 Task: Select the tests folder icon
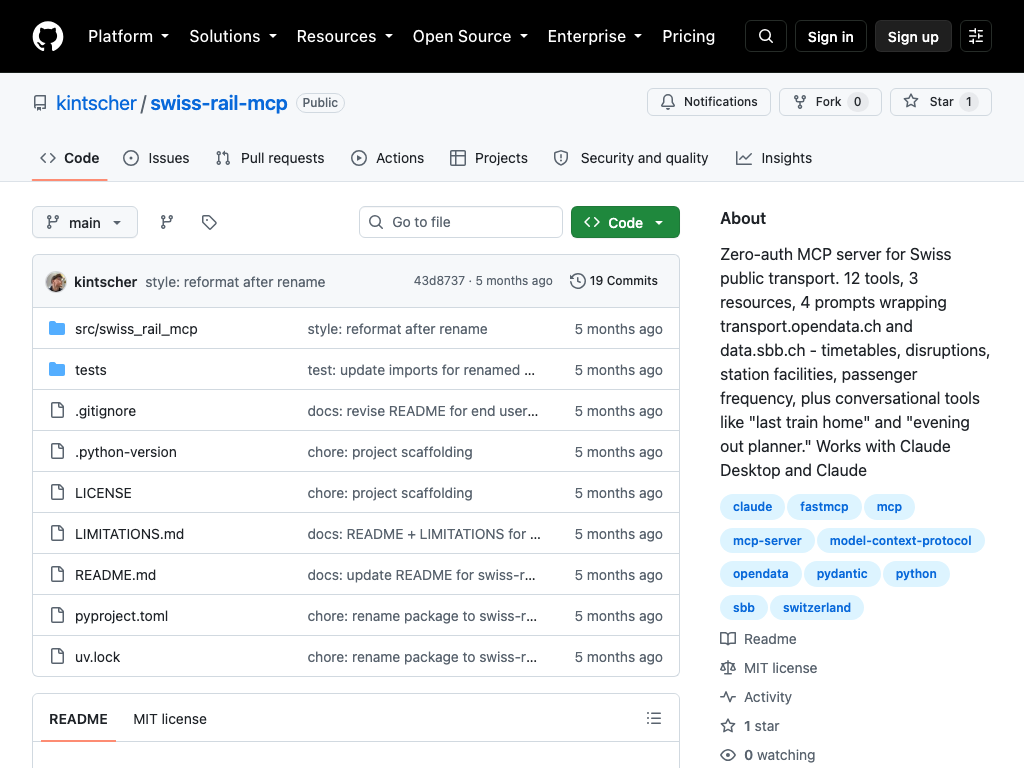tap(57, 370)
